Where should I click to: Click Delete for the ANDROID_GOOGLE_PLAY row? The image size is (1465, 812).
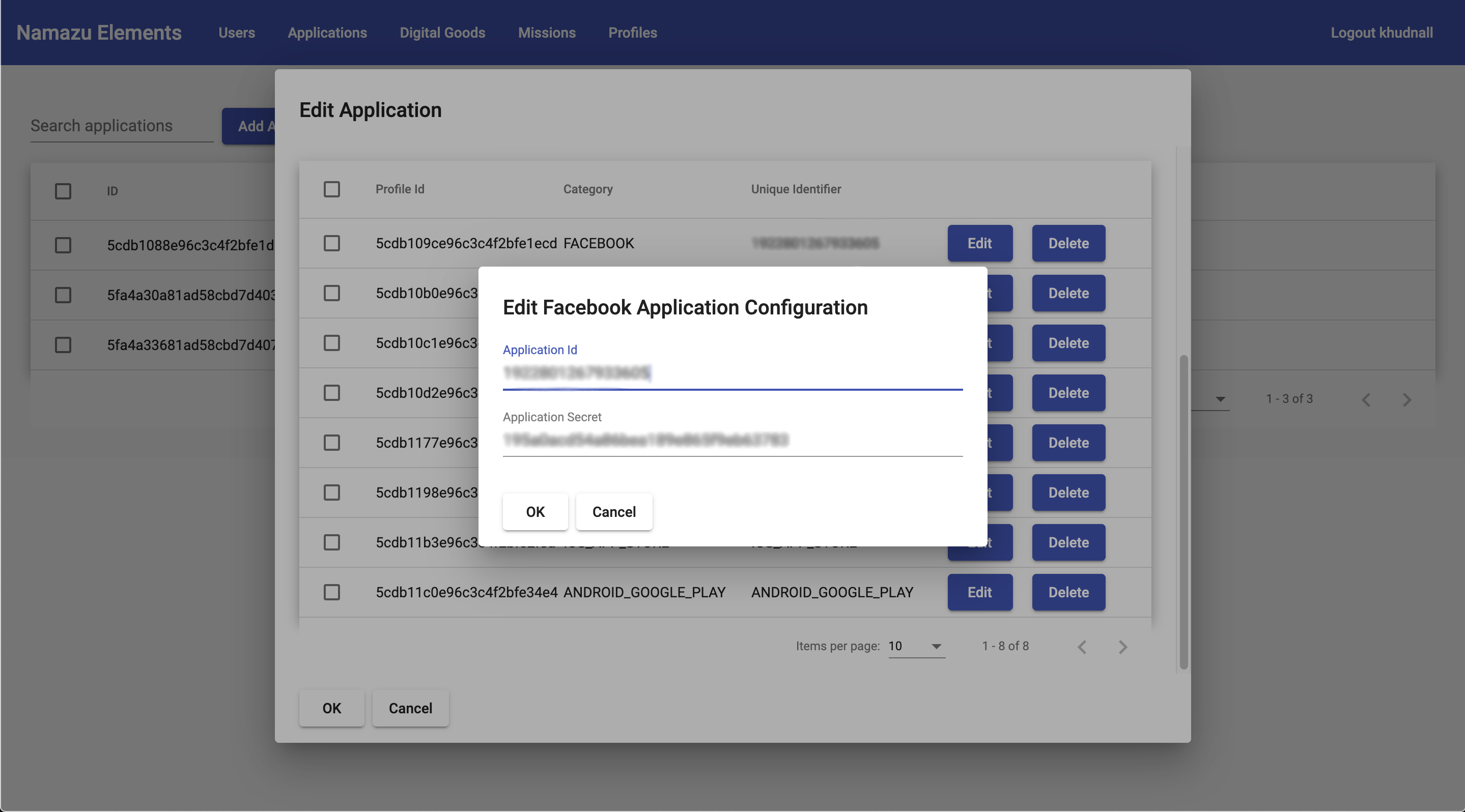tap(1068, 592)
